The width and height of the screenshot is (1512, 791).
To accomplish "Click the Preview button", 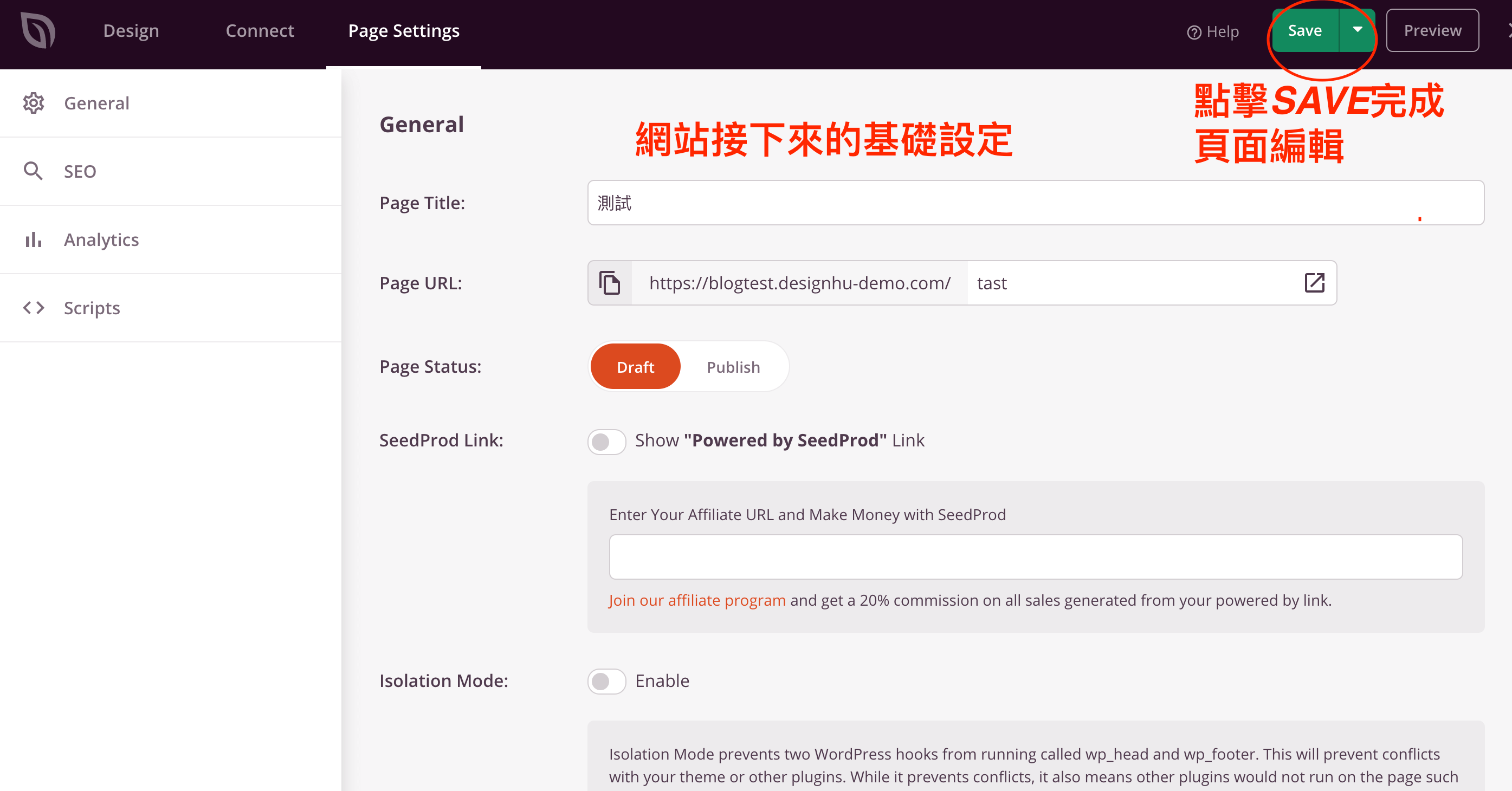I will 1433,30.
